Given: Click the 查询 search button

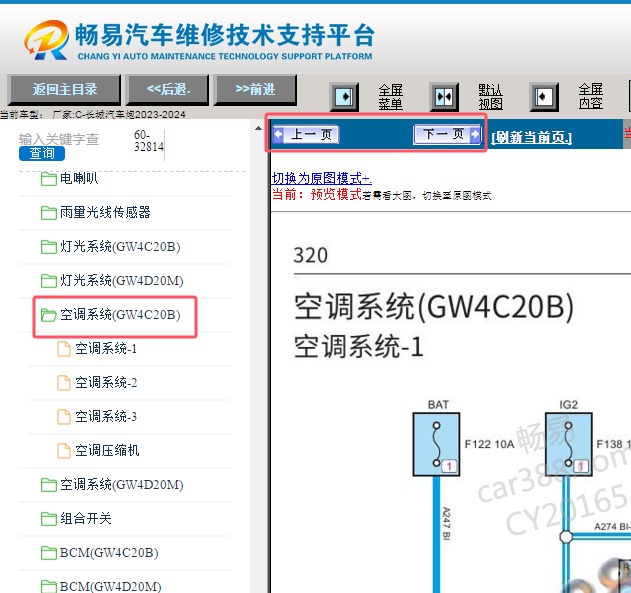Looking at the screenshot, I should click(x=42, y=153).
